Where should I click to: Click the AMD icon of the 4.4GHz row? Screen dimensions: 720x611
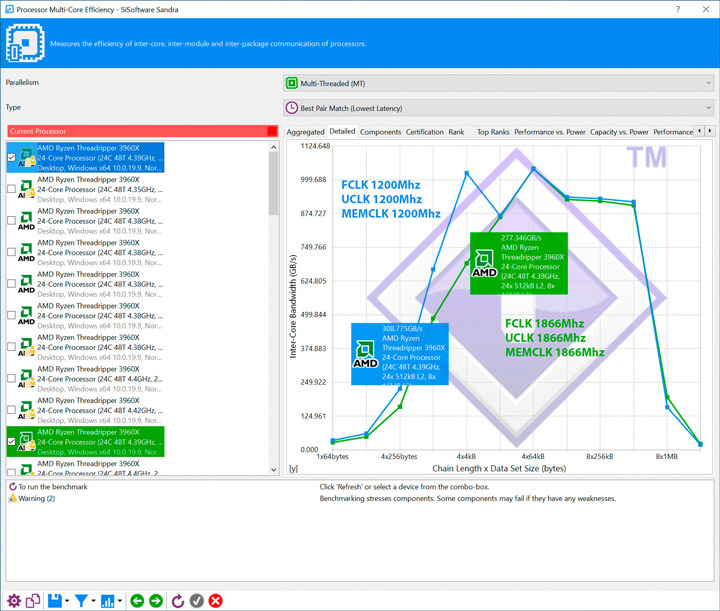pos(27,378)
